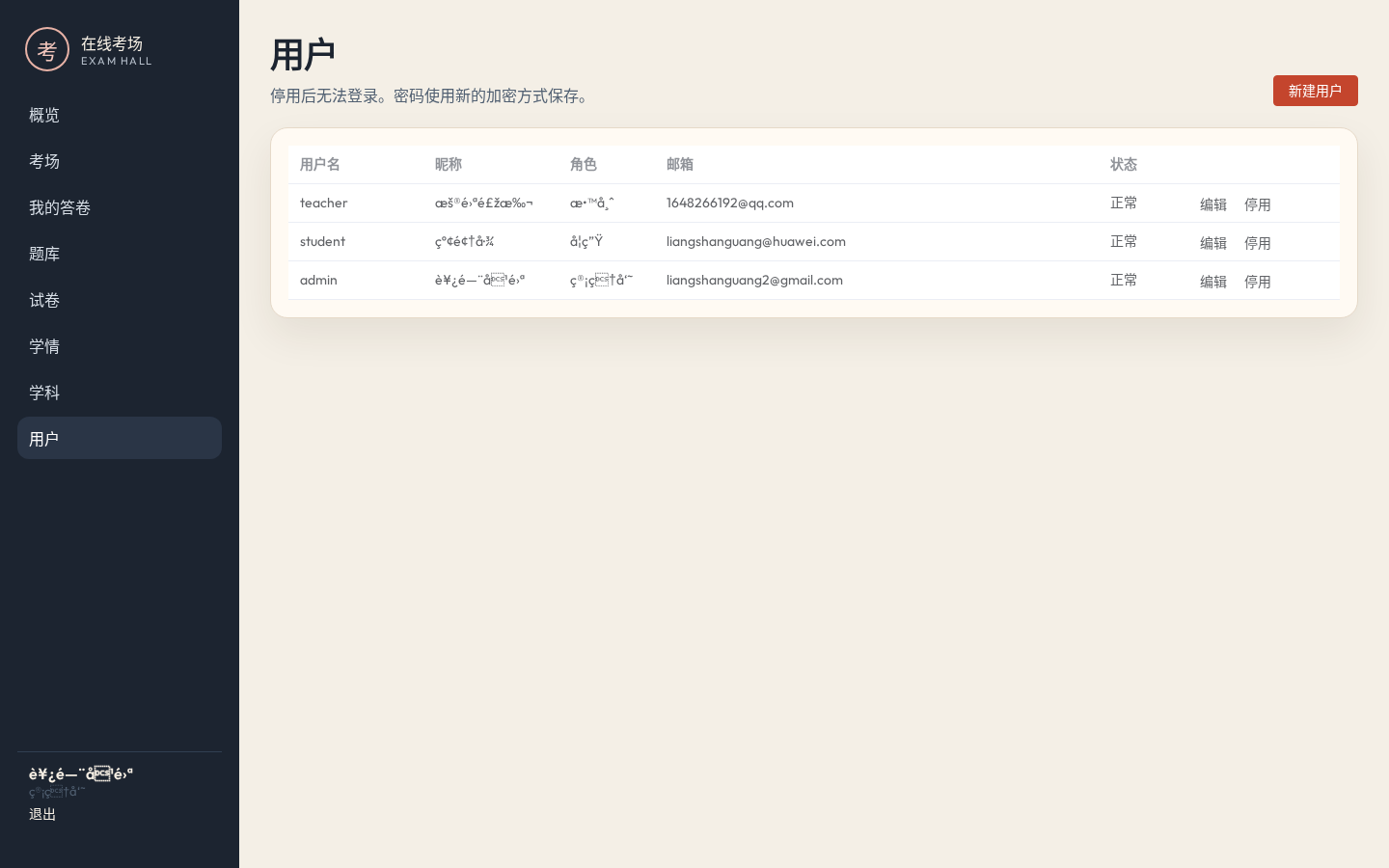This screenshot has width=1389, height=868.
Task: Select email liangshanguang2@gmail.com
Action: (x=754, y=280)
